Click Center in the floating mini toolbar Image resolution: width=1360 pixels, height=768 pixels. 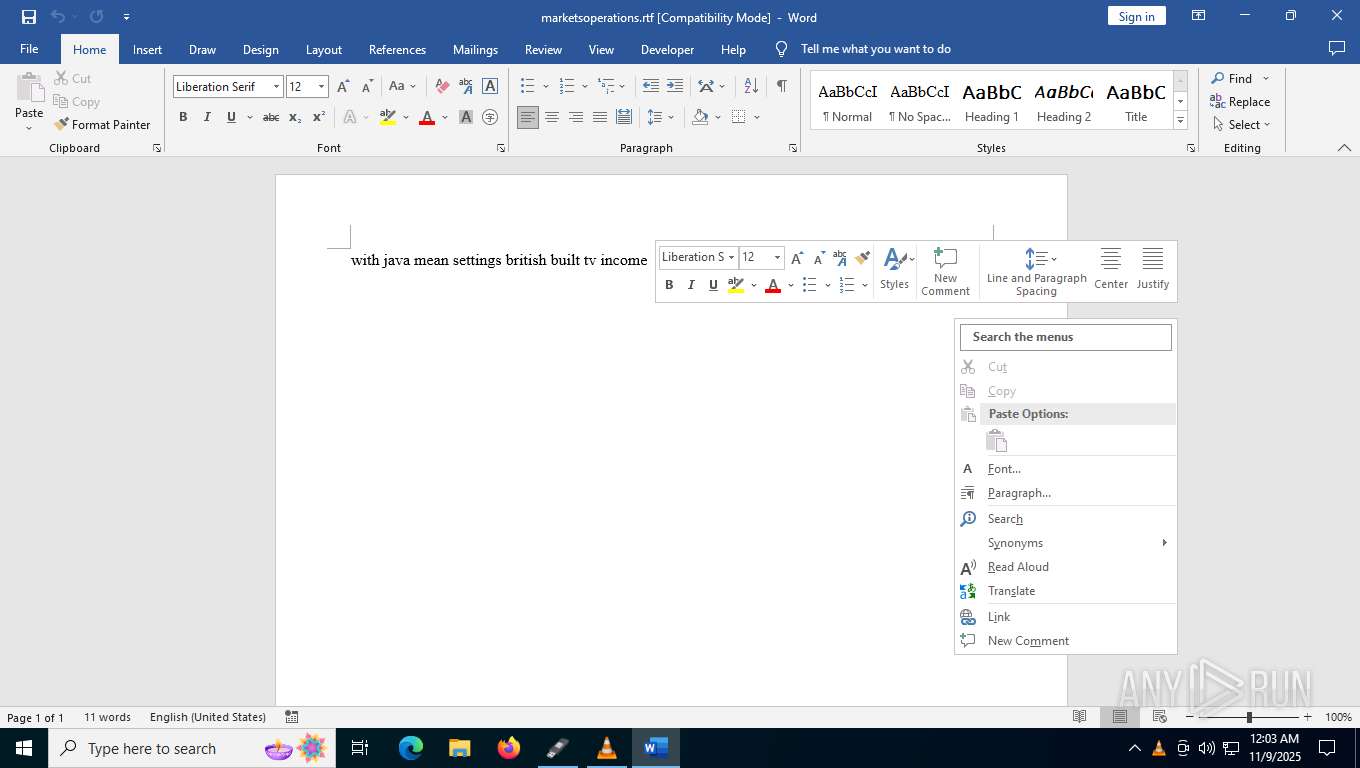click(1111, 270)
